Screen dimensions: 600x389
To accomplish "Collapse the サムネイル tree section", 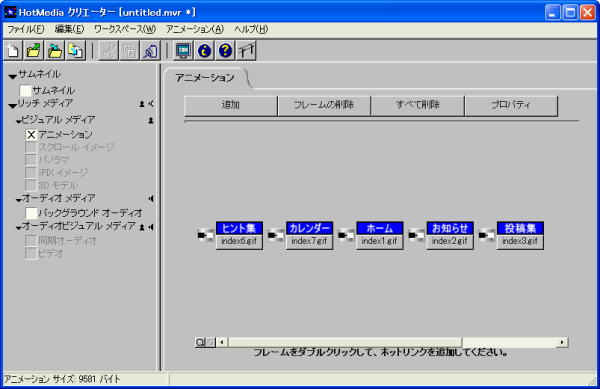I will [x=13, y=77].
